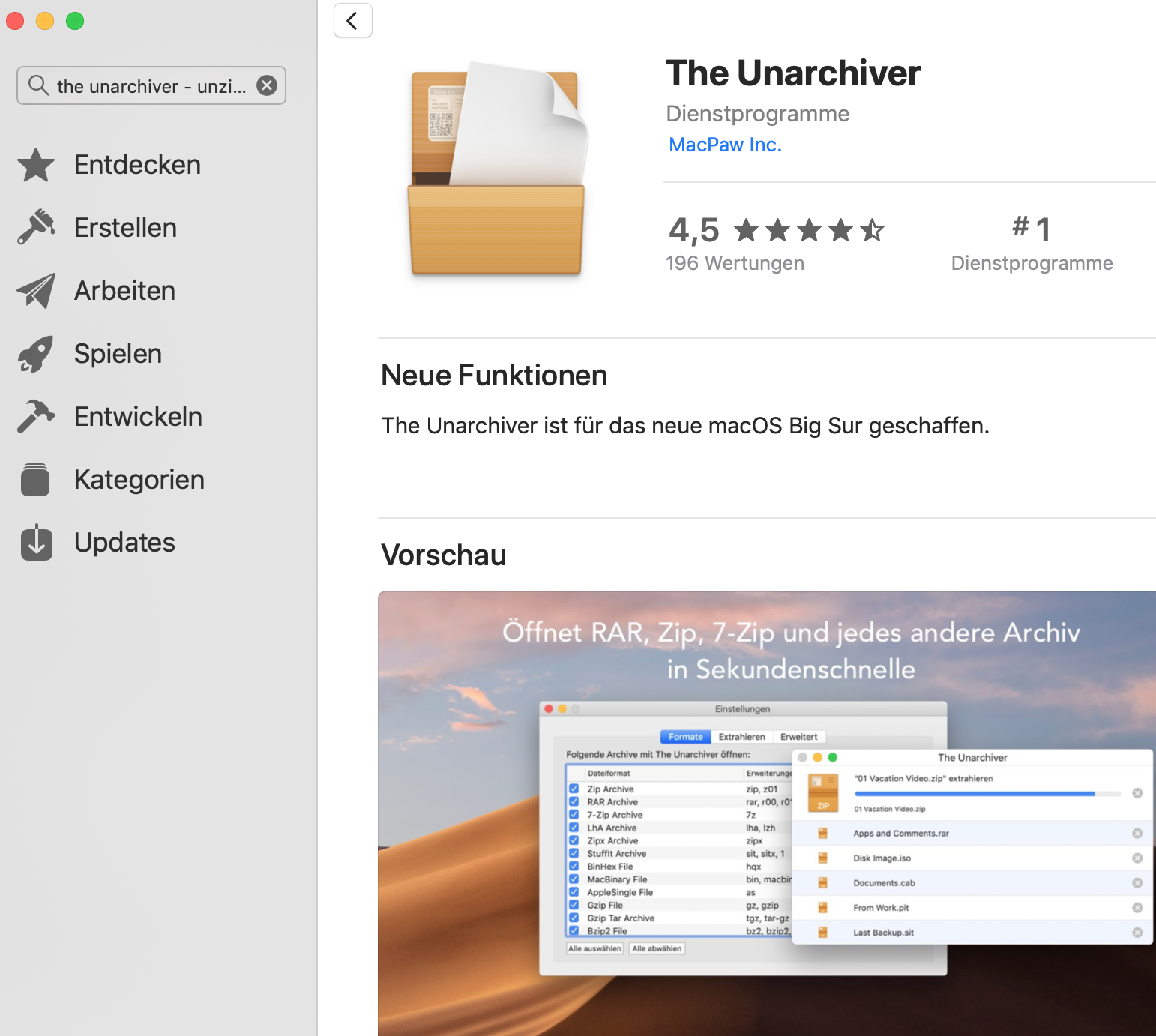Click the Neue Funktionen heading
Image resolution: width=1156 pixels, height=1036 pixels.
pyautogui.click(x=494, y=376)
